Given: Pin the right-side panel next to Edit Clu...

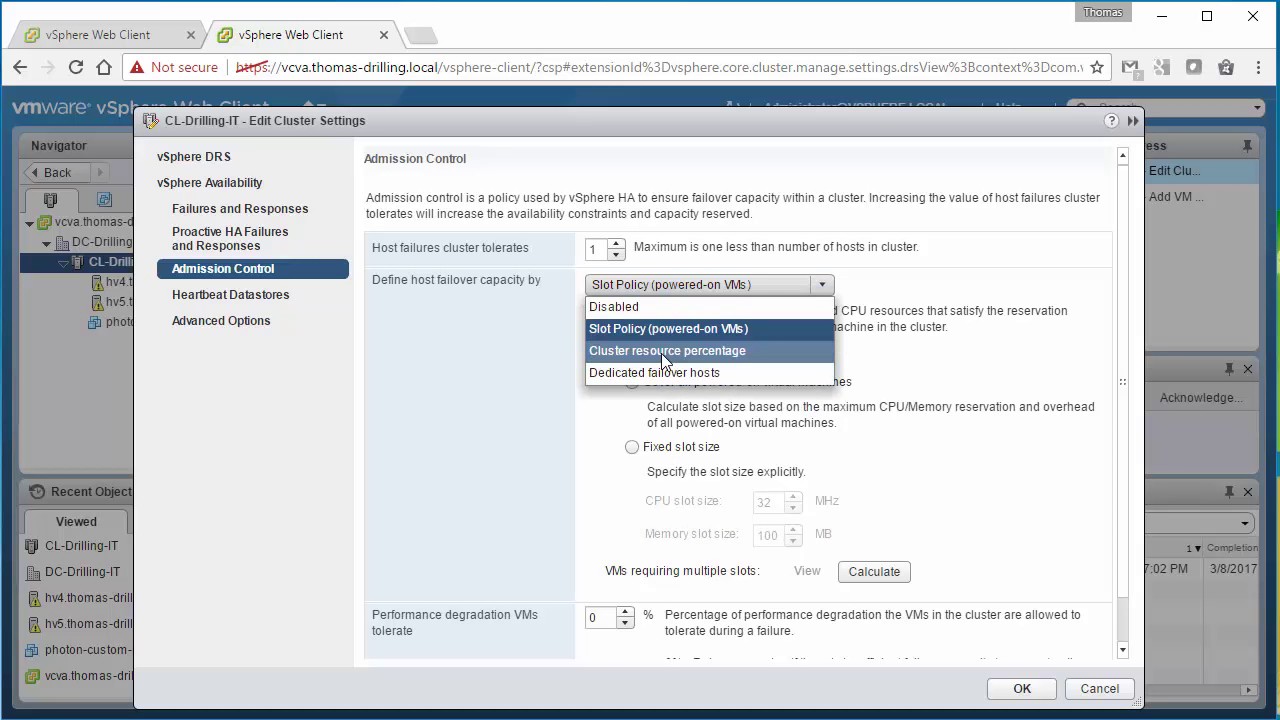Looking at the screenshot, I should [1247, 146].
